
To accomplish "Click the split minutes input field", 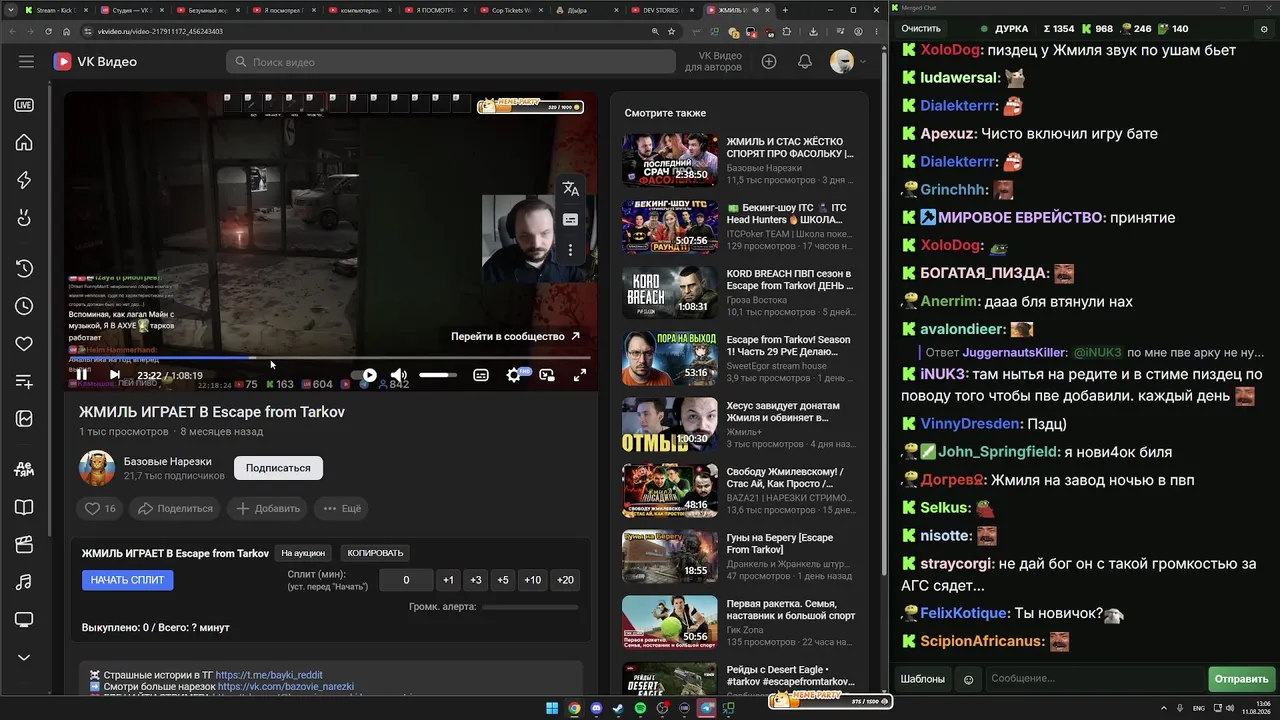I will [406, 580].
